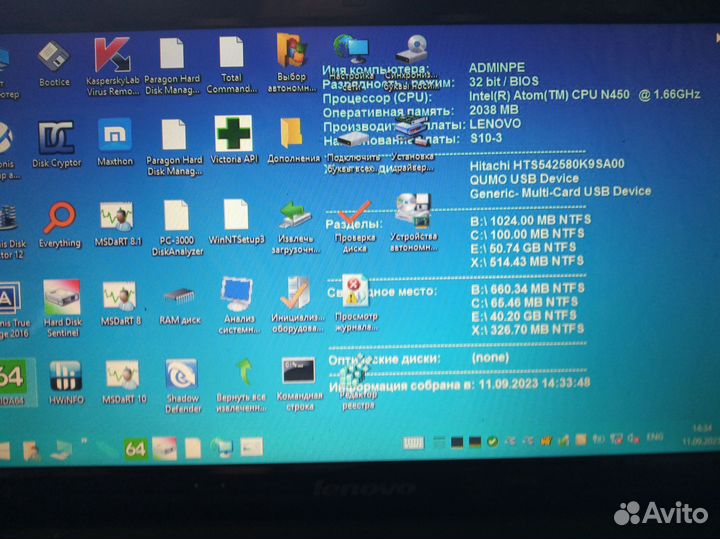Open WinNTSetup3 shortcut
This screenshot has width=720, height=539.
(x=236, y=222)
